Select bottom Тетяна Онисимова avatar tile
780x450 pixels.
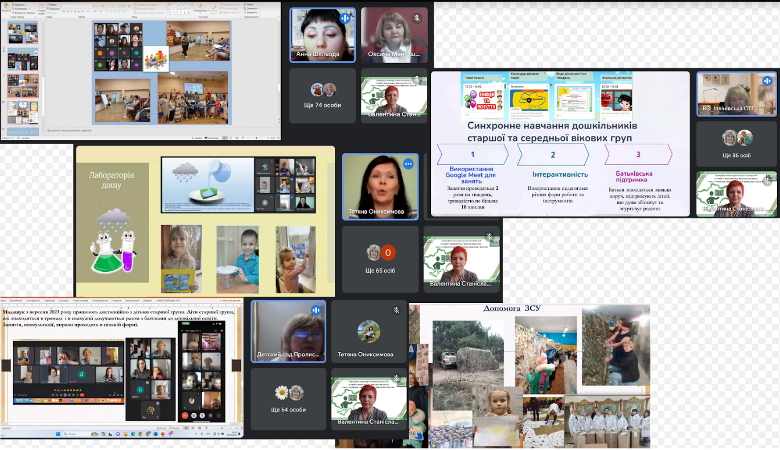(369, 332)
